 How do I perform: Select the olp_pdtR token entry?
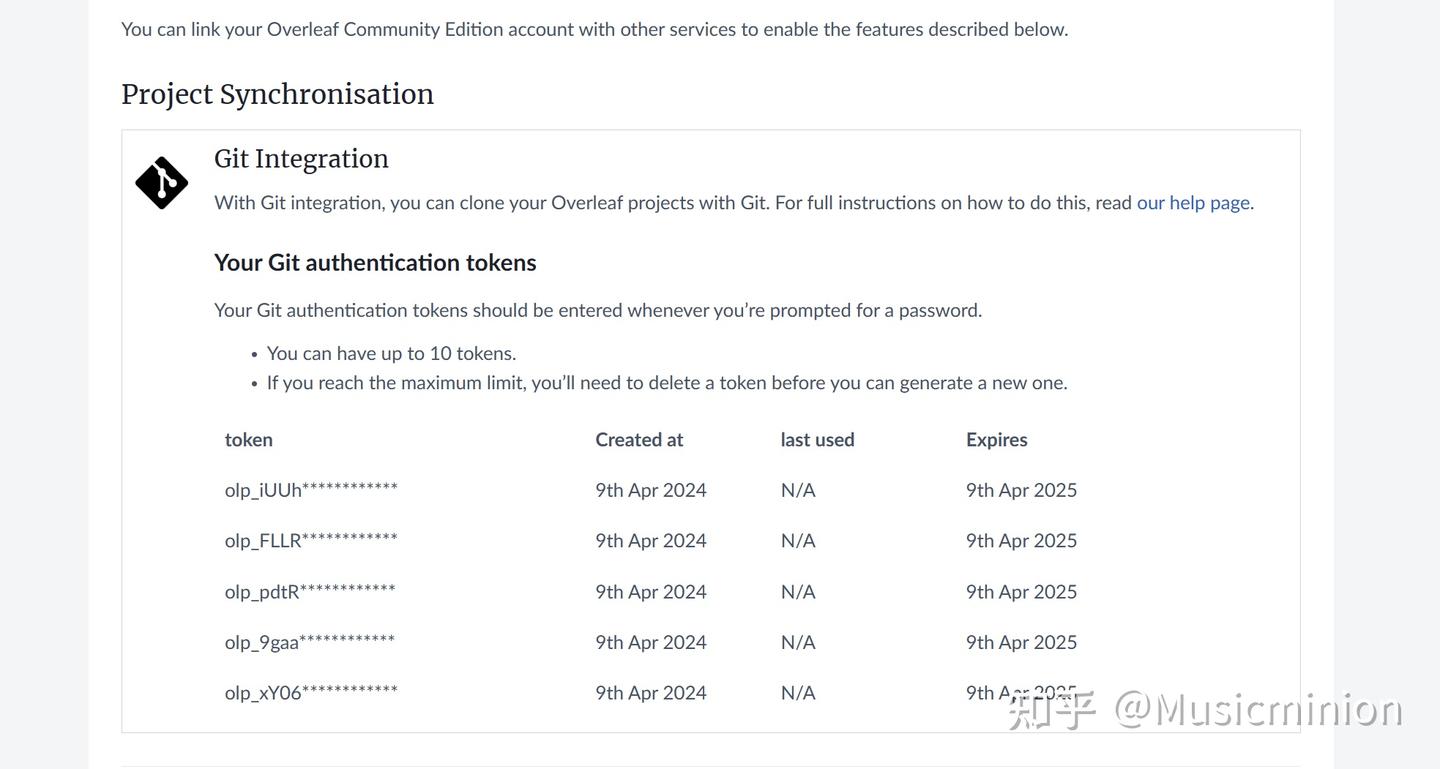tap(310, 592)
